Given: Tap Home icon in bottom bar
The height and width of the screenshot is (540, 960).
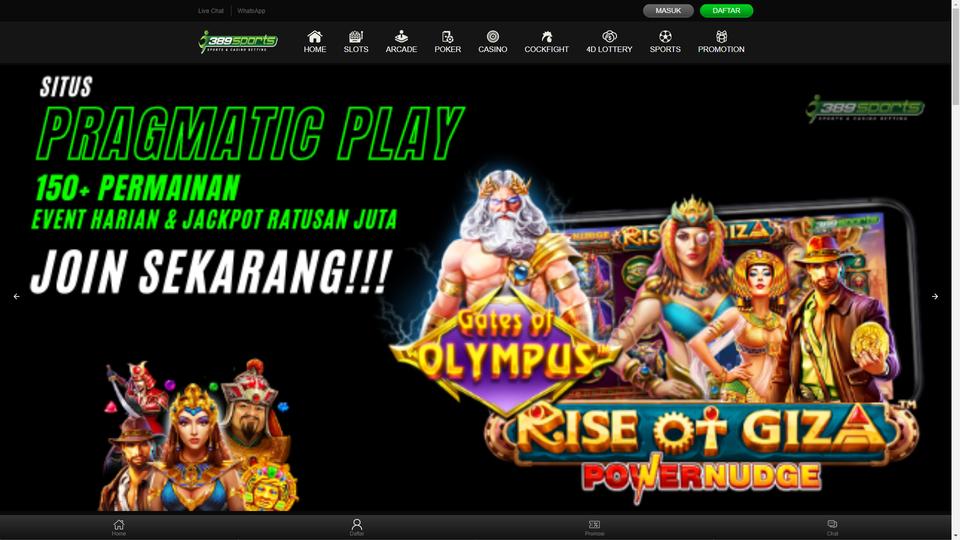Looking at the screenshot, I should tap(119, 527).
